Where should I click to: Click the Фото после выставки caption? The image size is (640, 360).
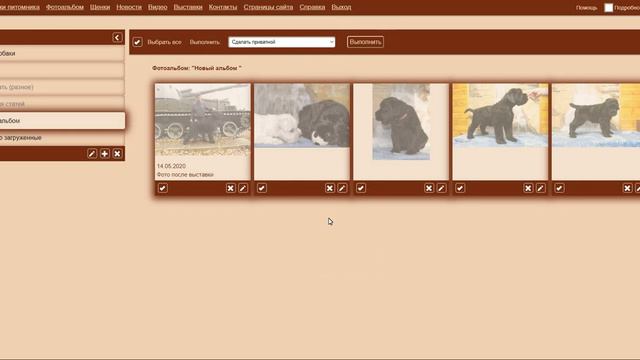(185, 175)
